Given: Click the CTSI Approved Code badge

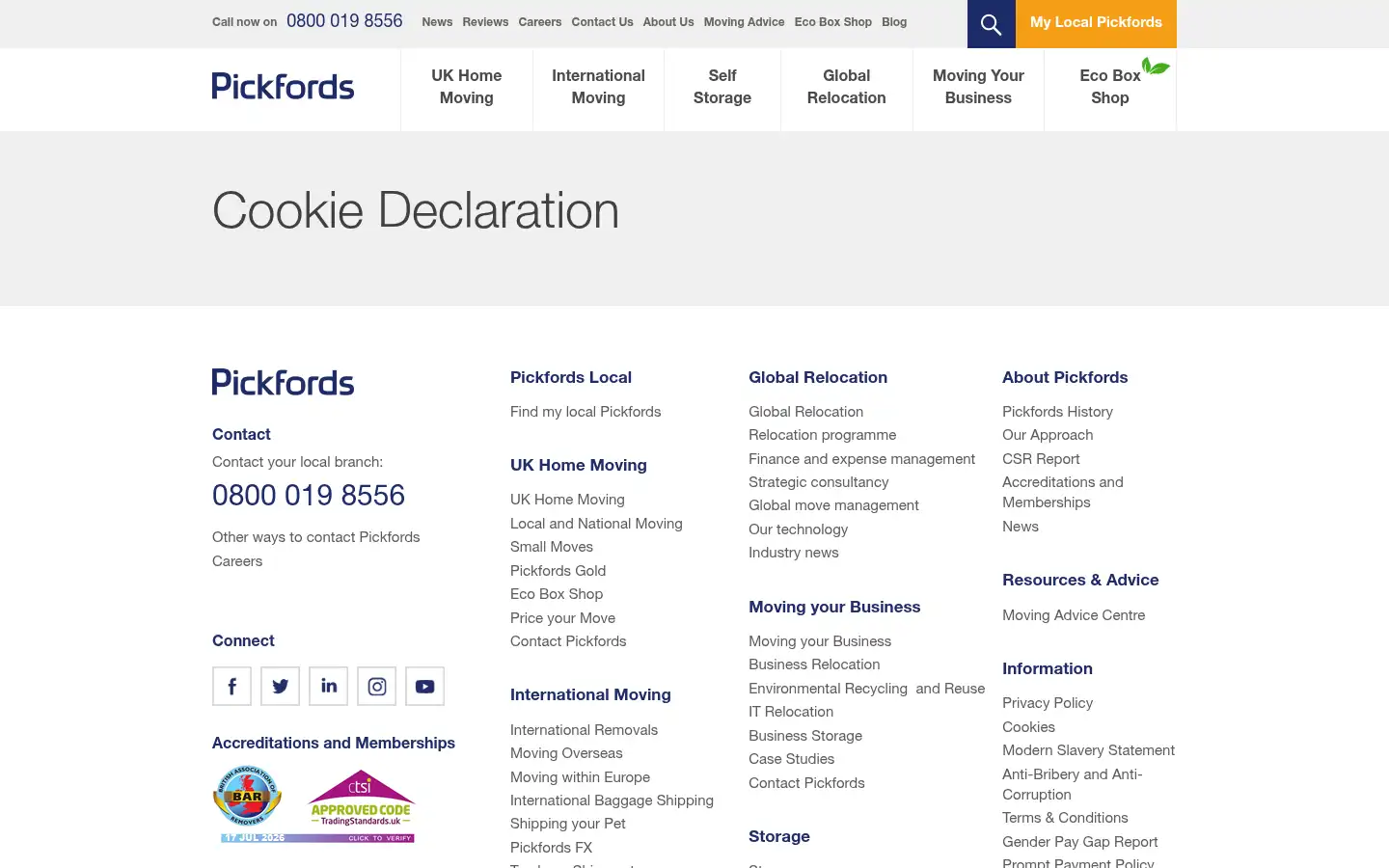Looking at the screenshot, I should tap(361, 799).
